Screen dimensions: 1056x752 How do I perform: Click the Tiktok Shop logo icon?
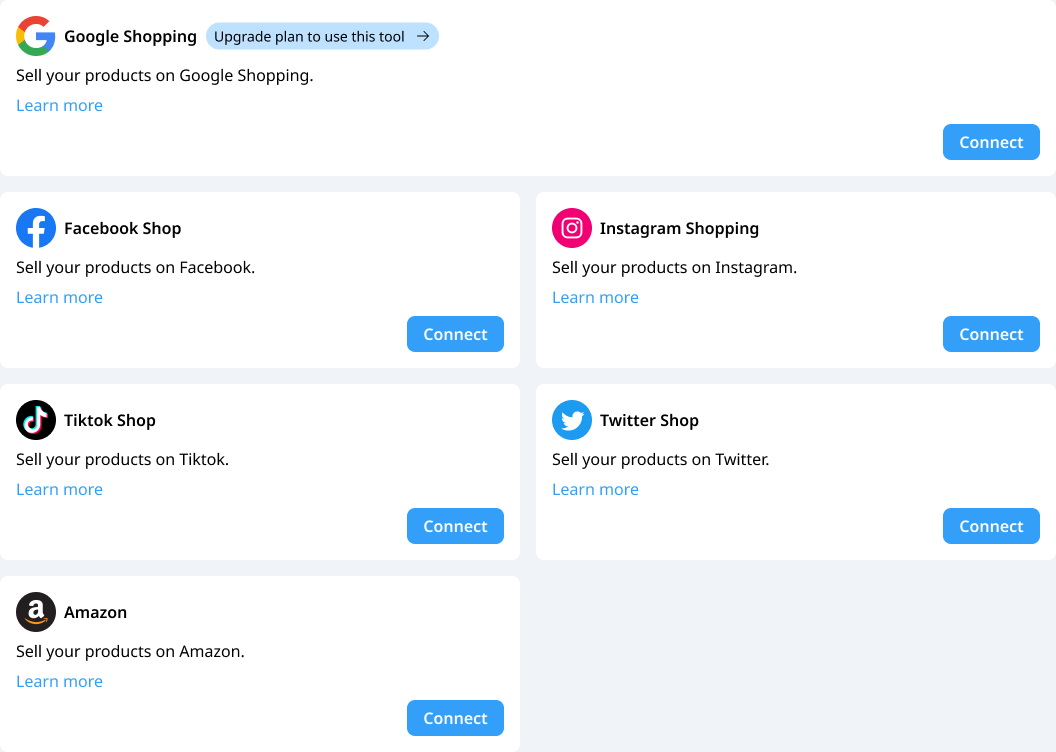[x=36, y=420]
